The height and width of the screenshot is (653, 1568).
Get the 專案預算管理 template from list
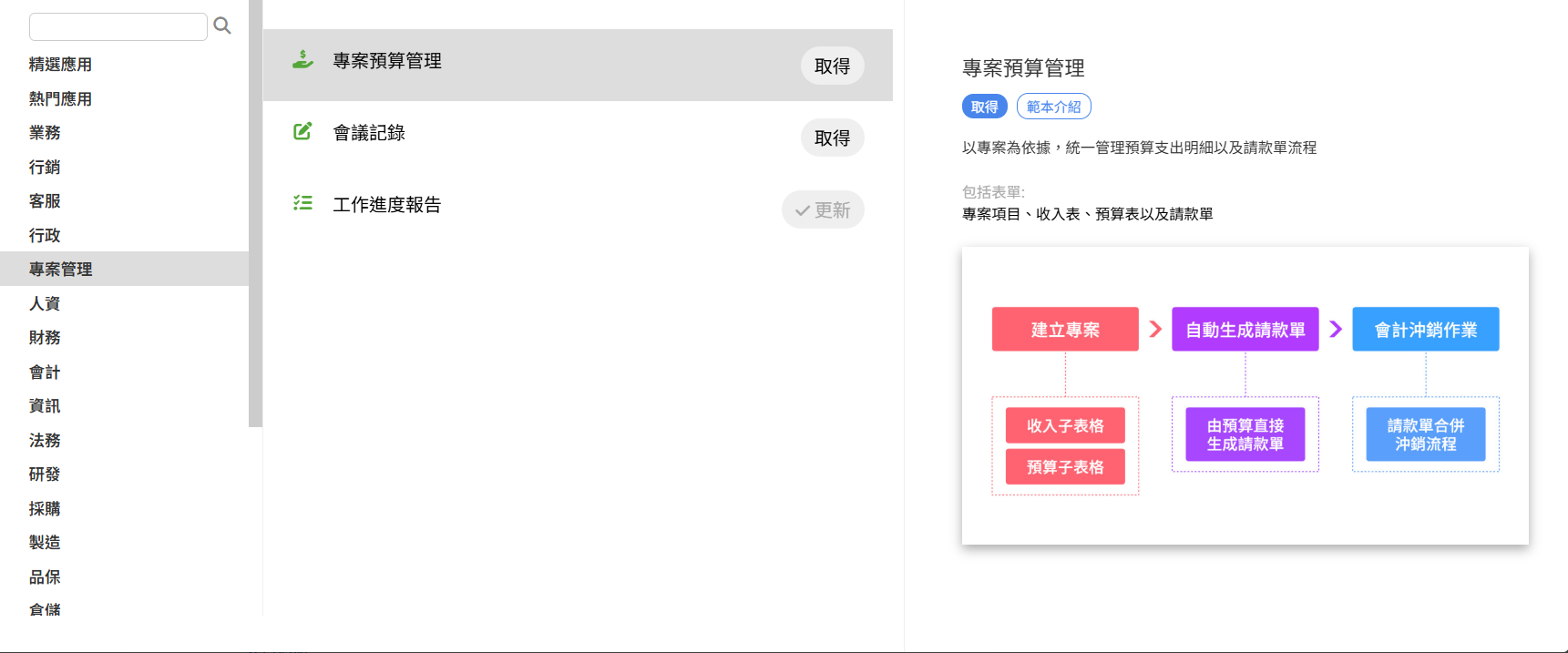click(x=831, y=66)
